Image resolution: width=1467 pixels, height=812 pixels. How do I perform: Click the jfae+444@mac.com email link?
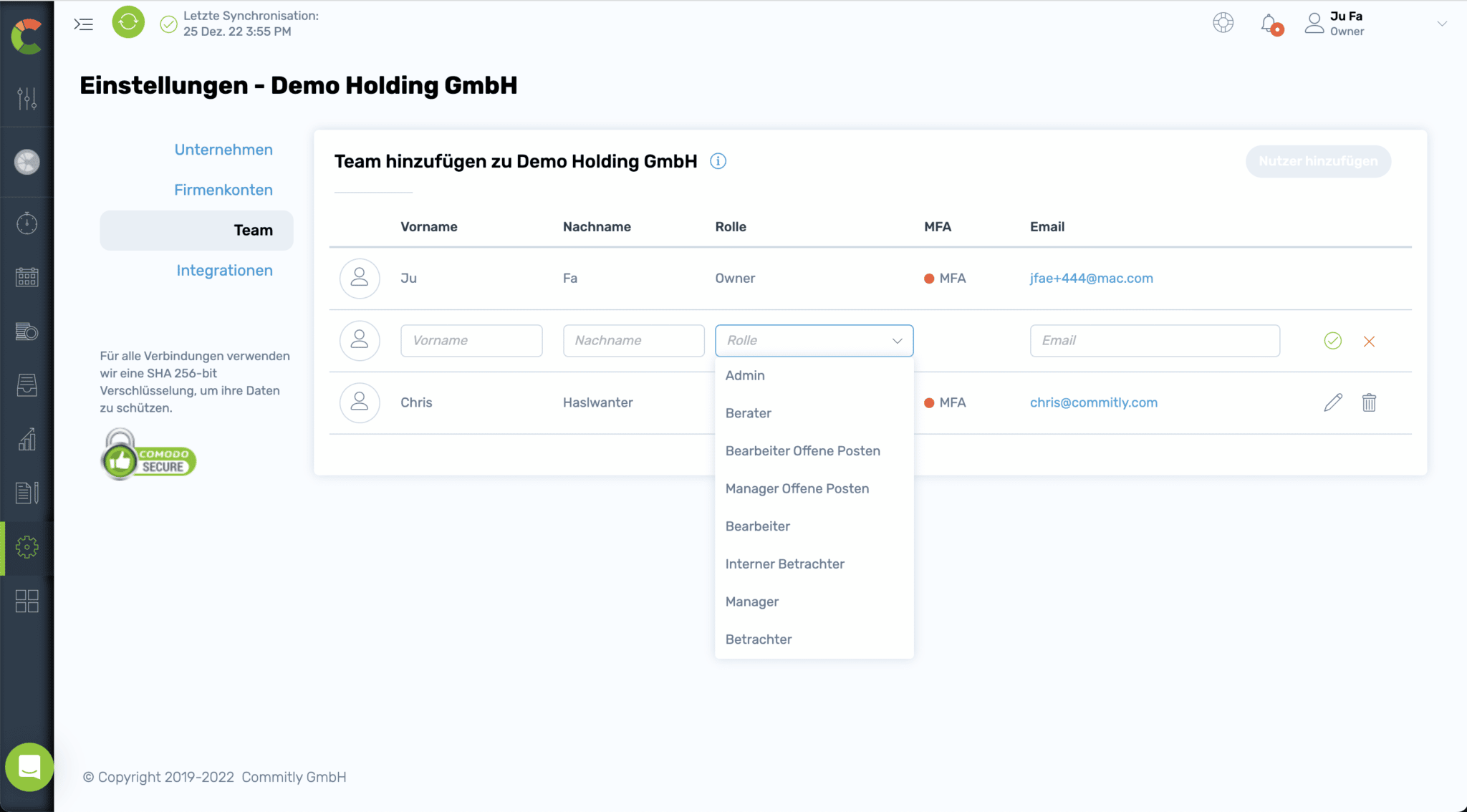(x=1091, y=278)
